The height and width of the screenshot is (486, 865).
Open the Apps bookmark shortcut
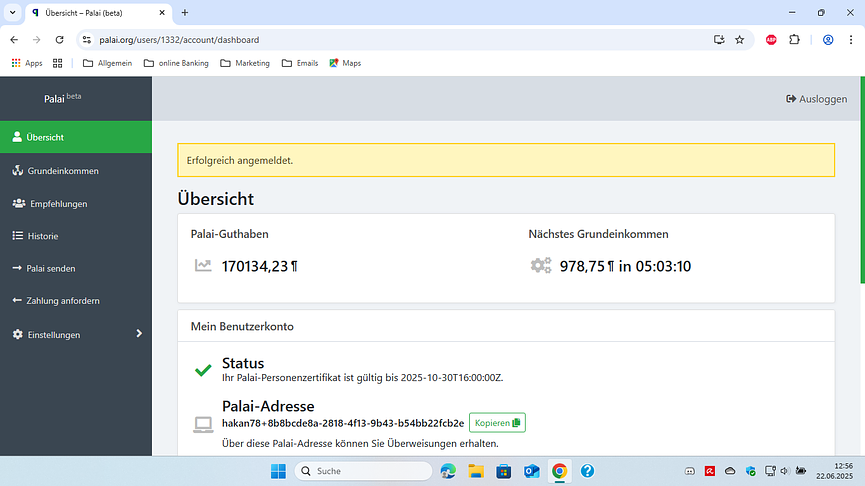tap(27, 63)
